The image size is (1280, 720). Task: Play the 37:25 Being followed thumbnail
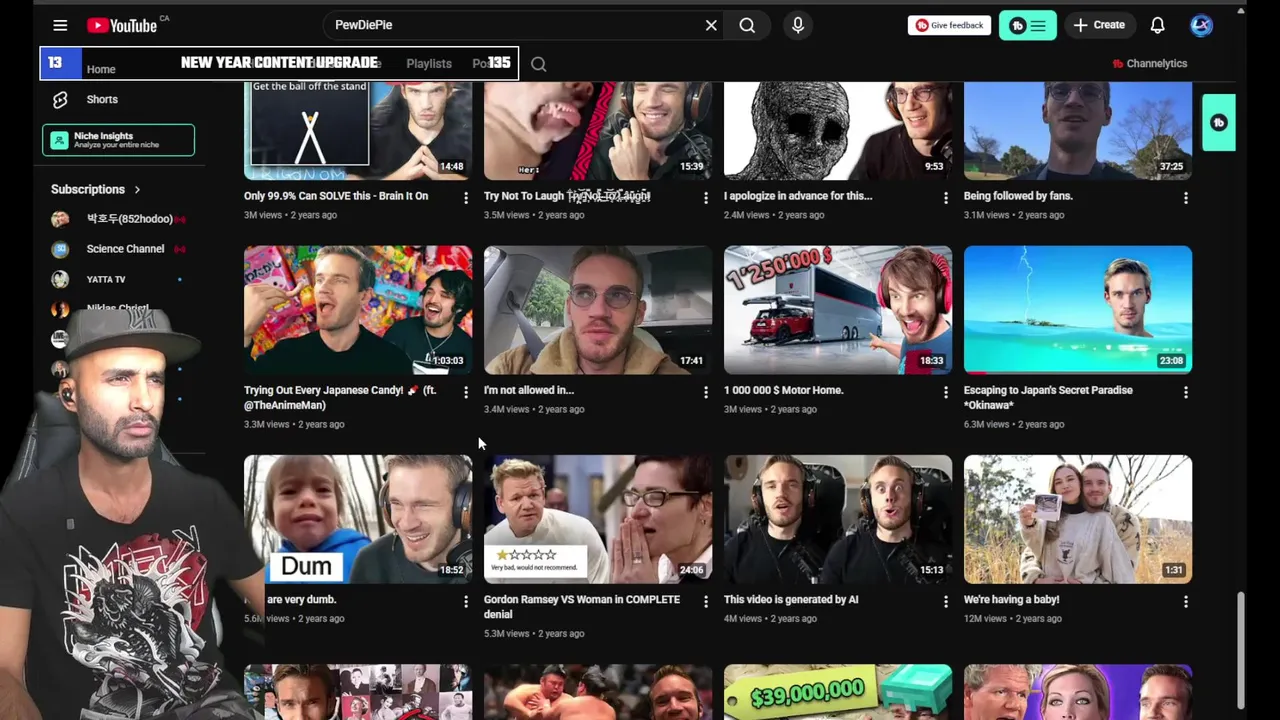point(1078,130)
